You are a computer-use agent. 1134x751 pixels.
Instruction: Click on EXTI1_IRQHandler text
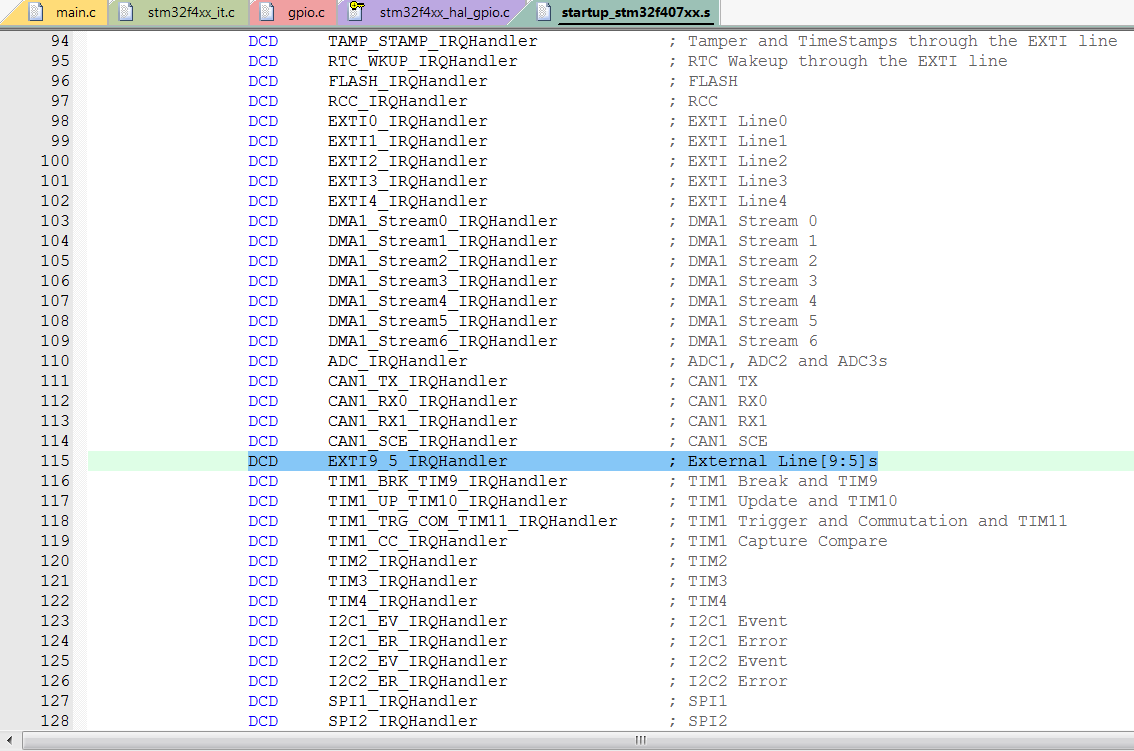(x=407, y=141)
